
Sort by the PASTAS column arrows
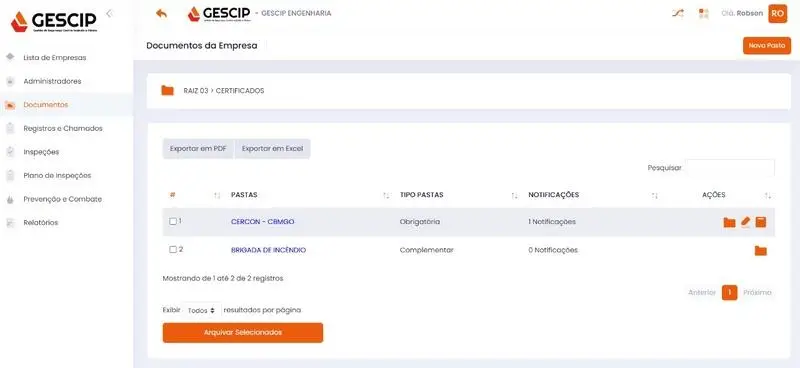(386, 195)
